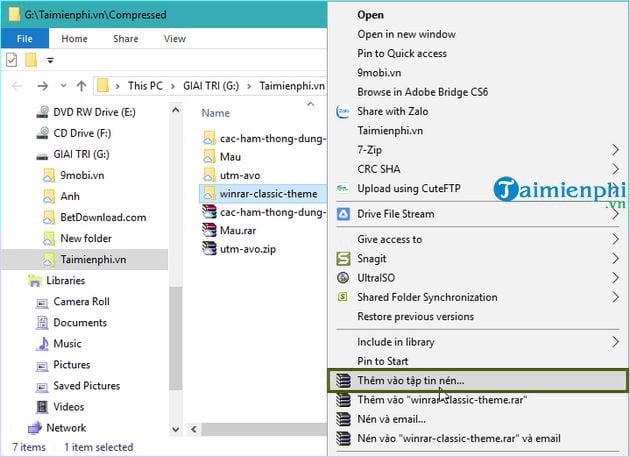Click the DVD RW Drive (E:) icon
This screenshot has width=630, height=457.
tap(43, 112)
